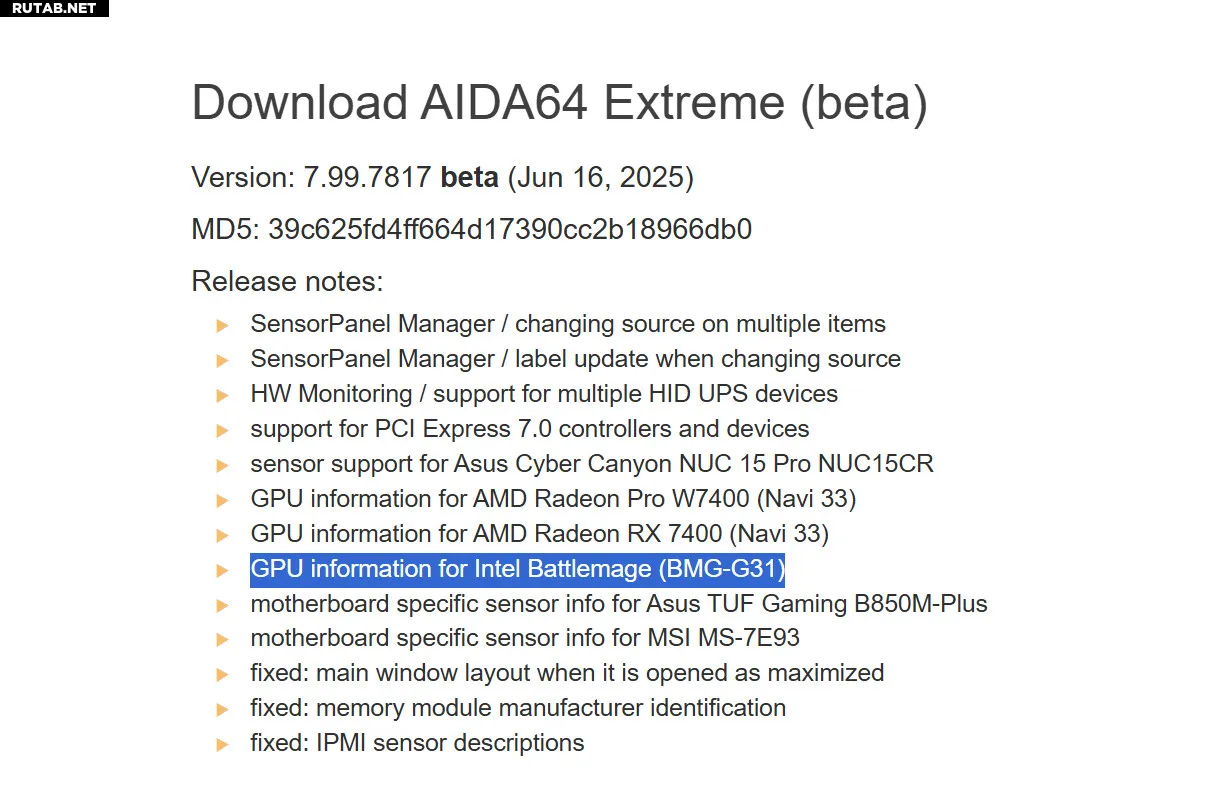Click arrow bullet beside Intel Battlemage item
This screenshot has height=790, width=1212.
[223, 569]
